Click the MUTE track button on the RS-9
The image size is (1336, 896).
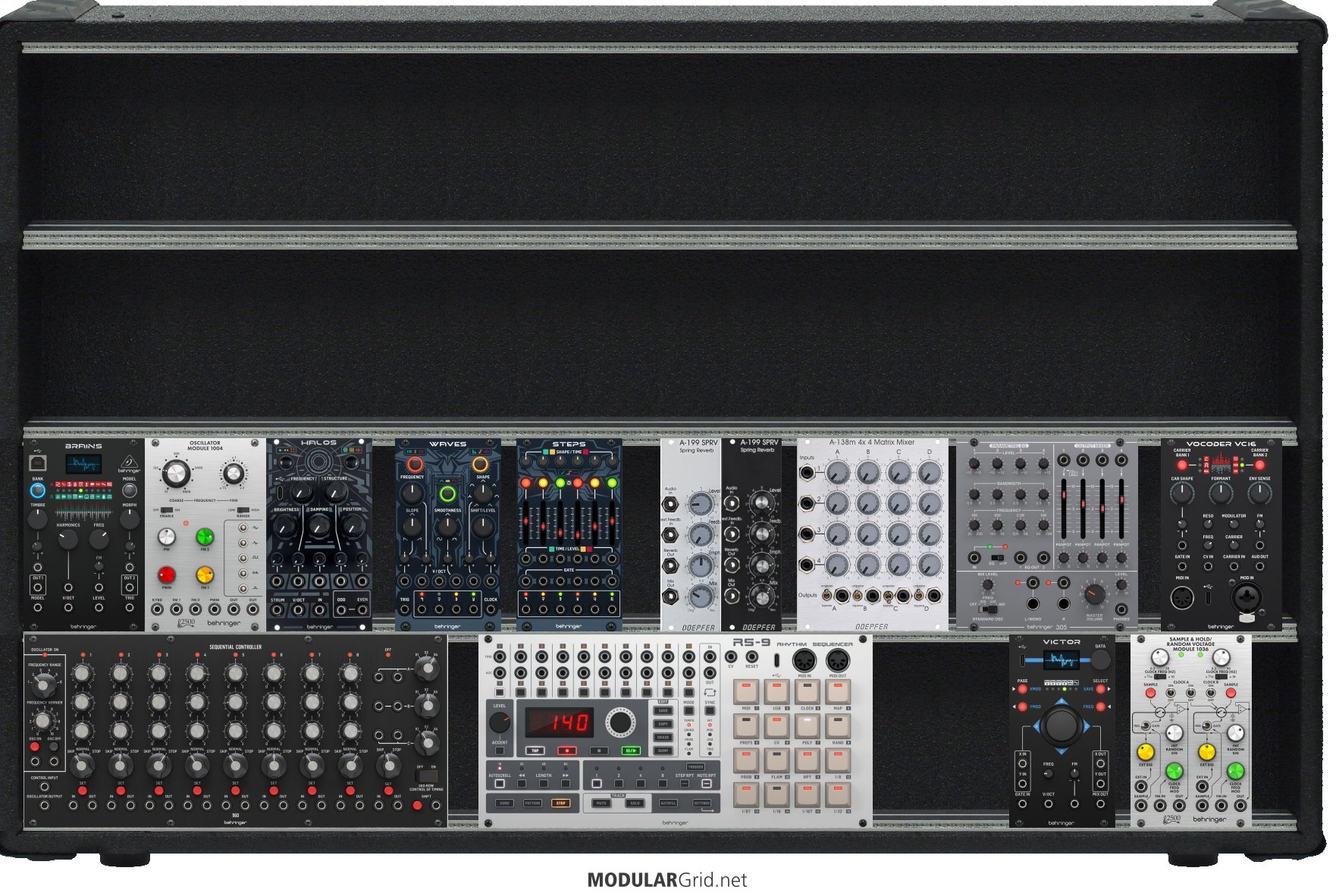tap(601, 803)
